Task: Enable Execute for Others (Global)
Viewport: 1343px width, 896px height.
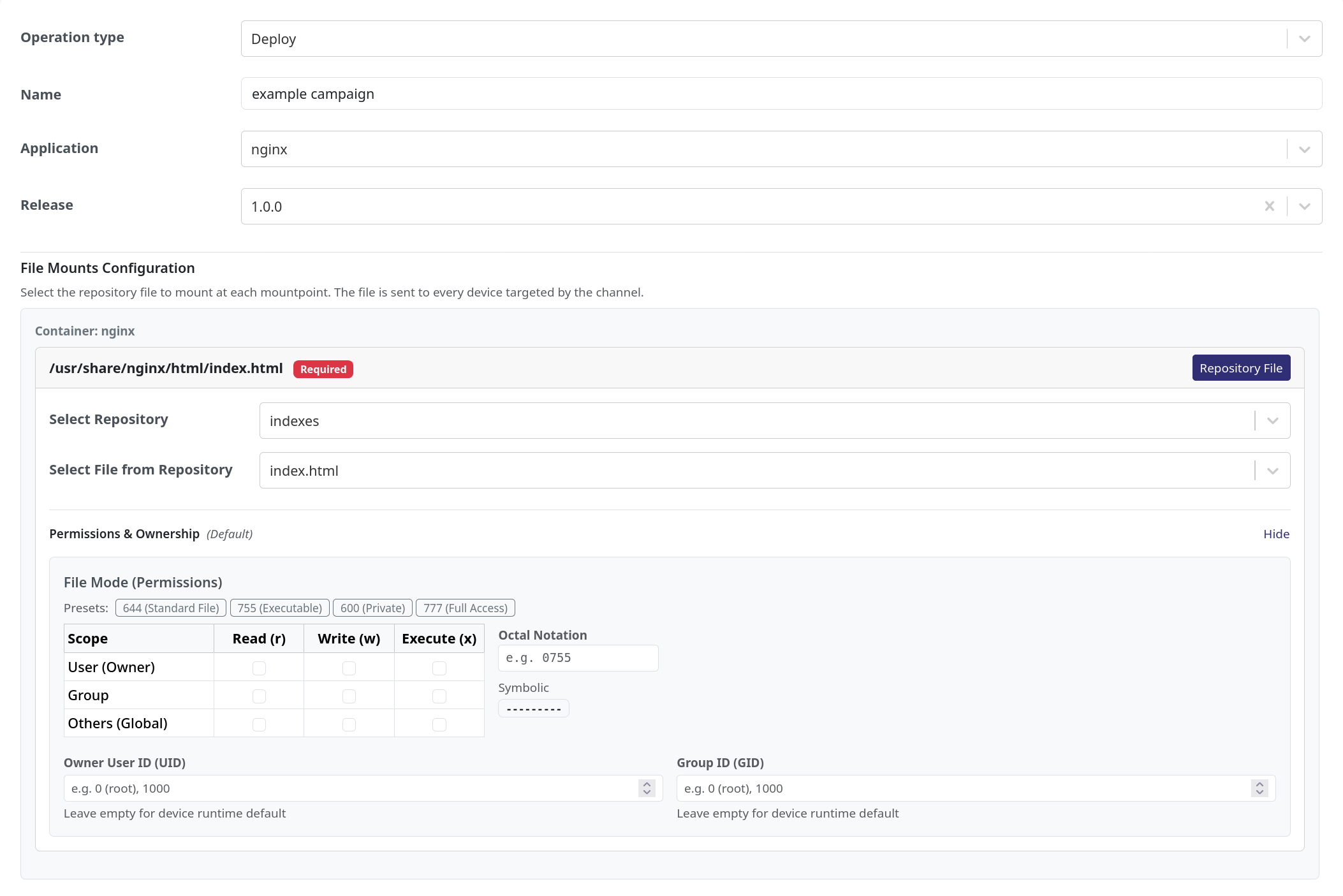Action: tap(439, 724)
